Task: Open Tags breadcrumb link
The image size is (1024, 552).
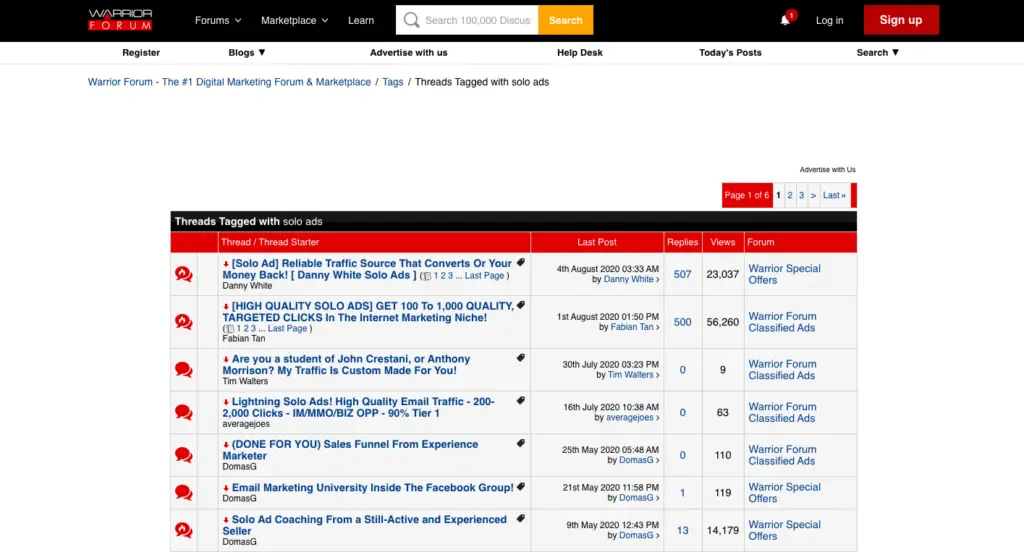Action: point(392,82)
